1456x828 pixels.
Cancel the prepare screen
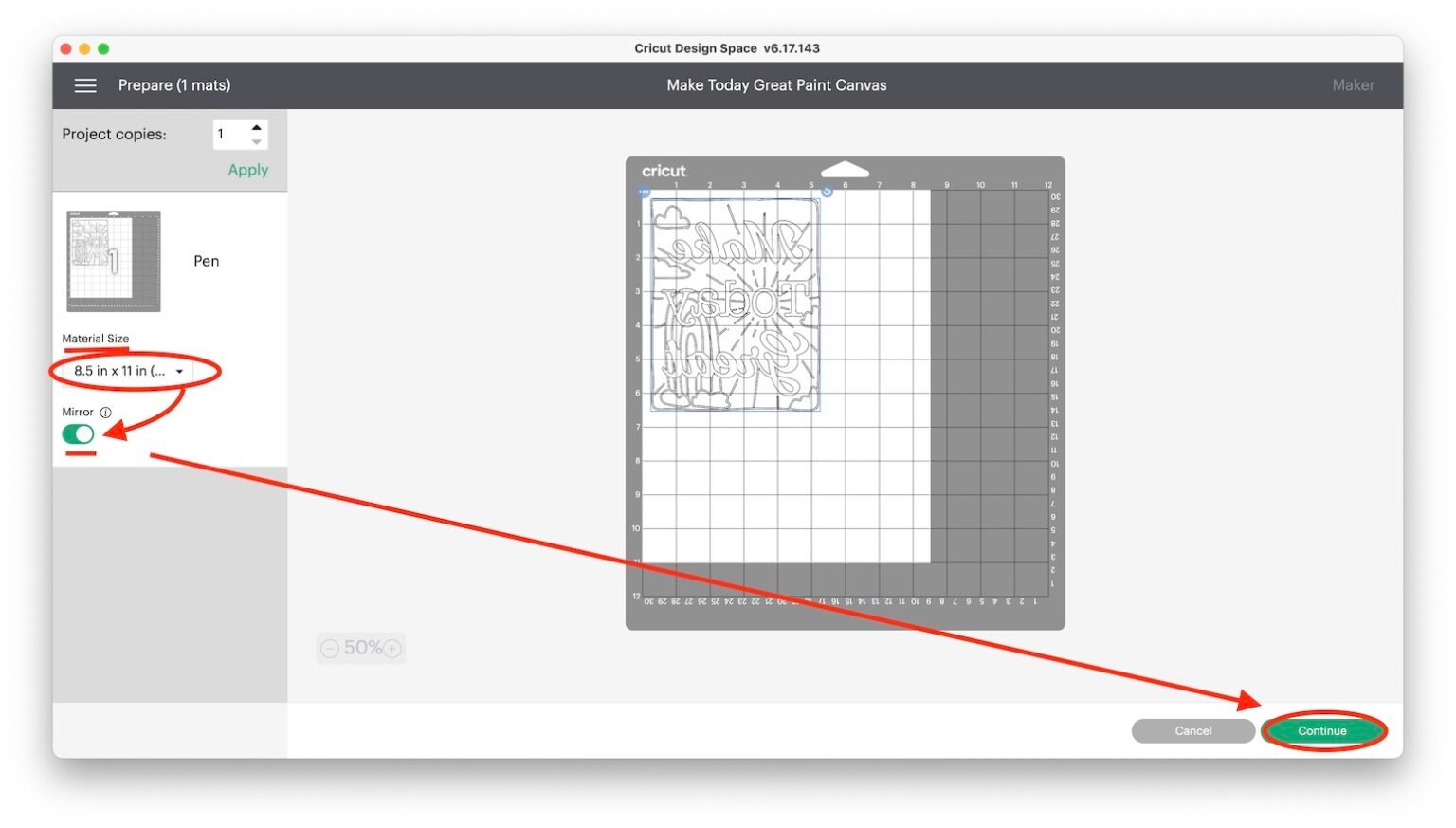[x=1192, y=730]
